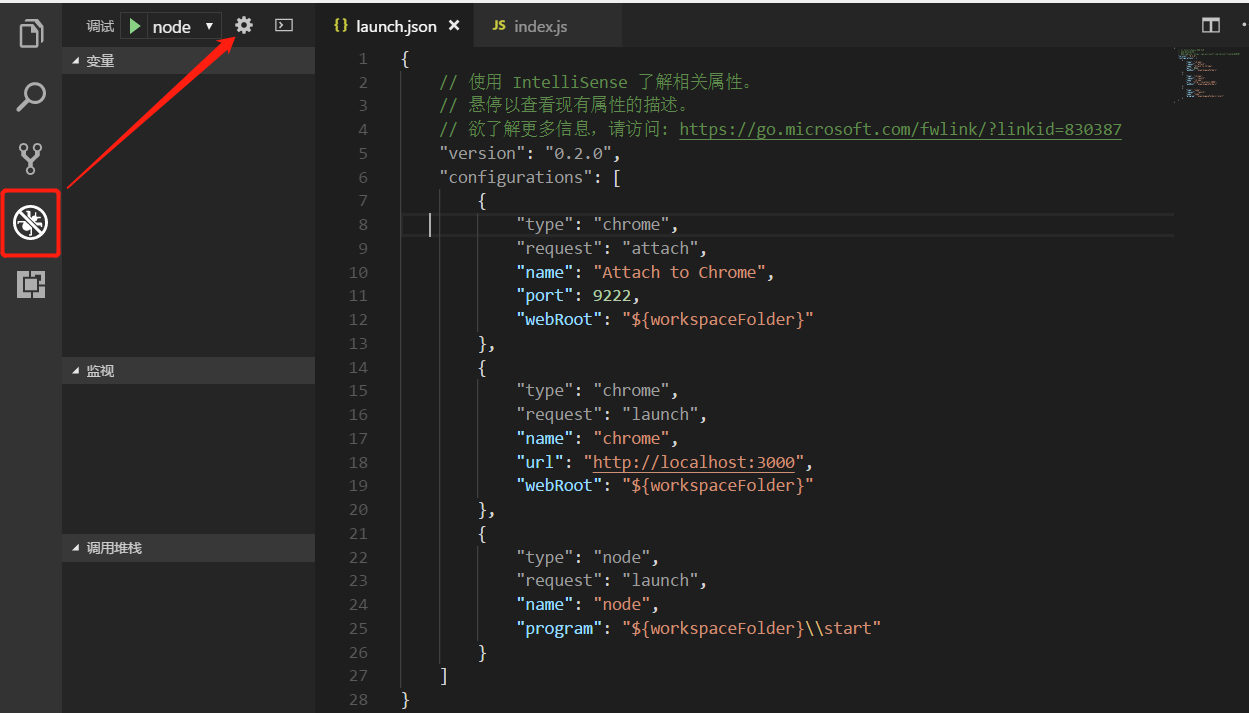
Task: Open the debug console icon
Action: (284, 25)
